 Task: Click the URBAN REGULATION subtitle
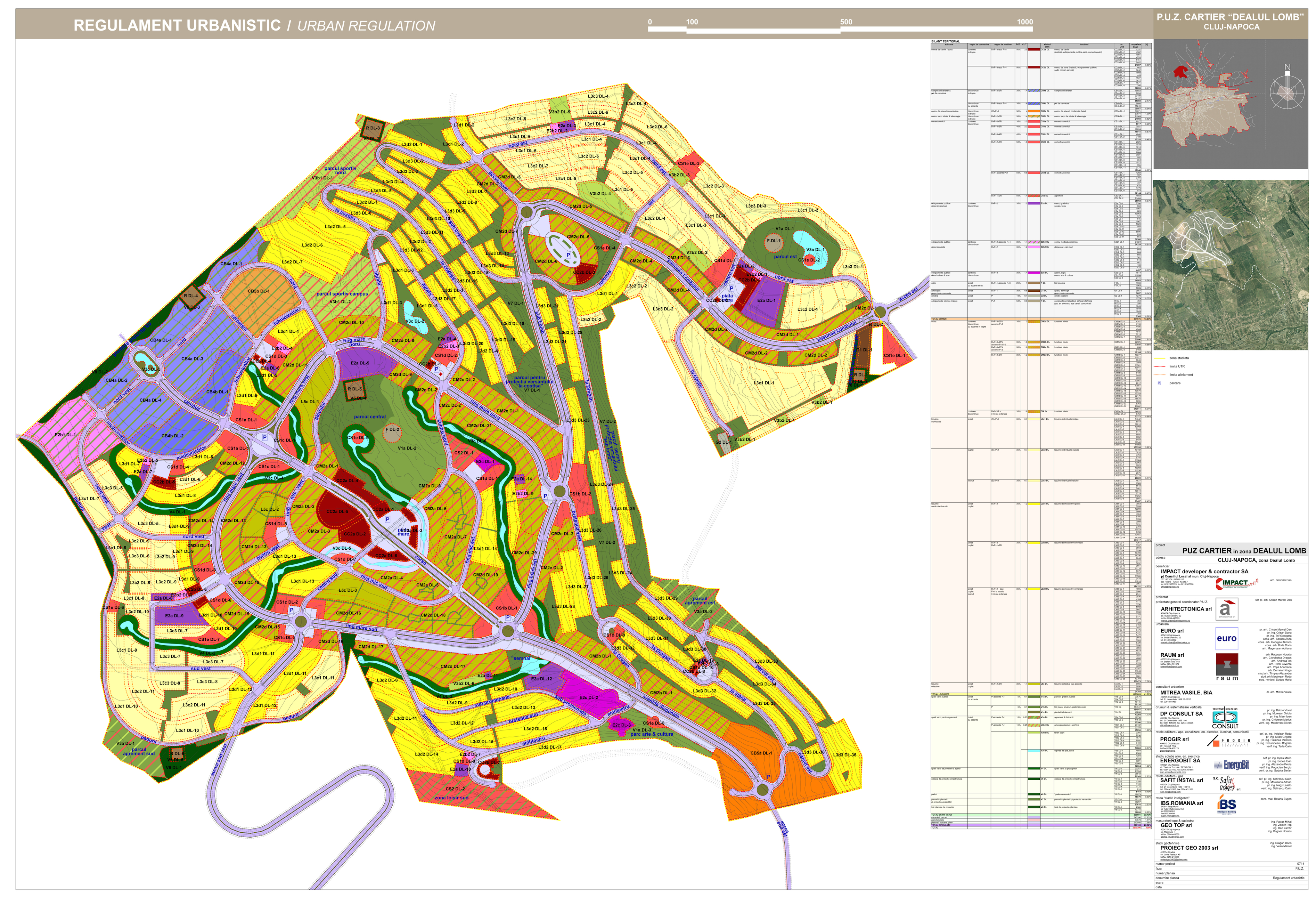[x=366, y=26]
